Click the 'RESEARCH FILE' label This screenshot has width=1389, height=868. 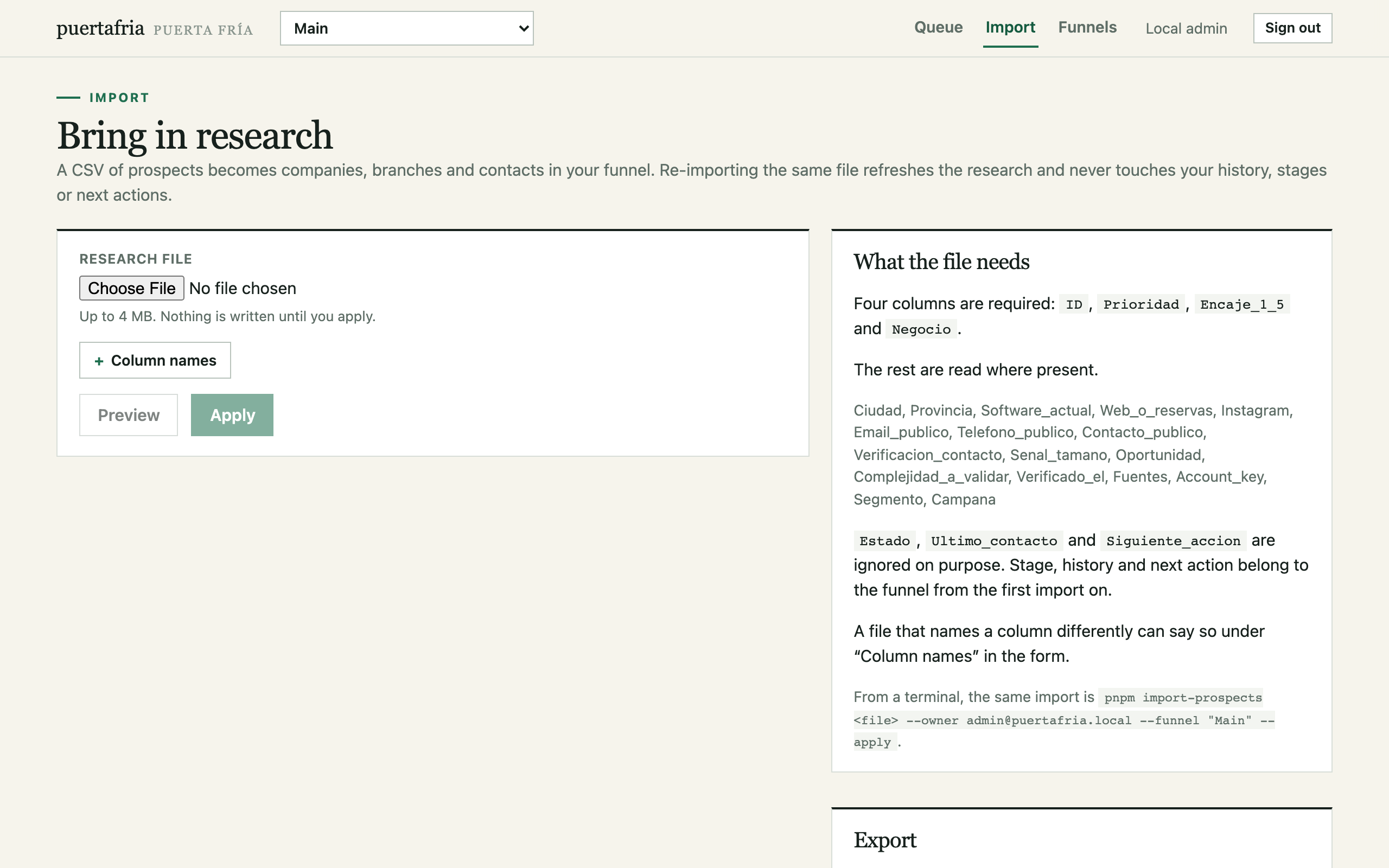[136, 259]
